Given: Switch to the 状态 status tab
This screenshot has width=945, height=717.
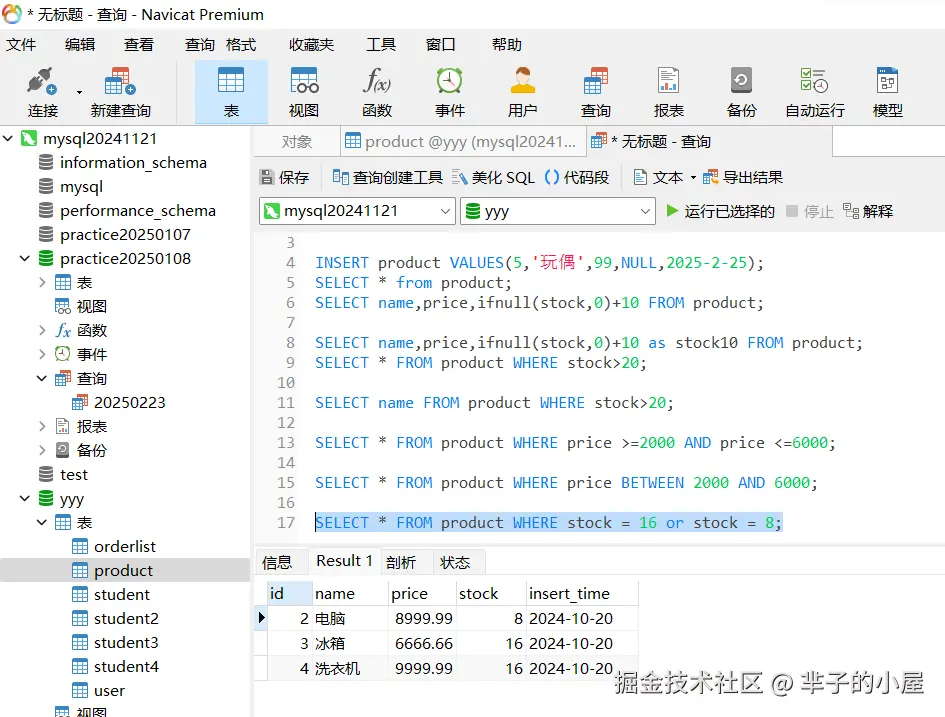Looking at the screenshot, I should pyautogui.click(x=454, y=562).
